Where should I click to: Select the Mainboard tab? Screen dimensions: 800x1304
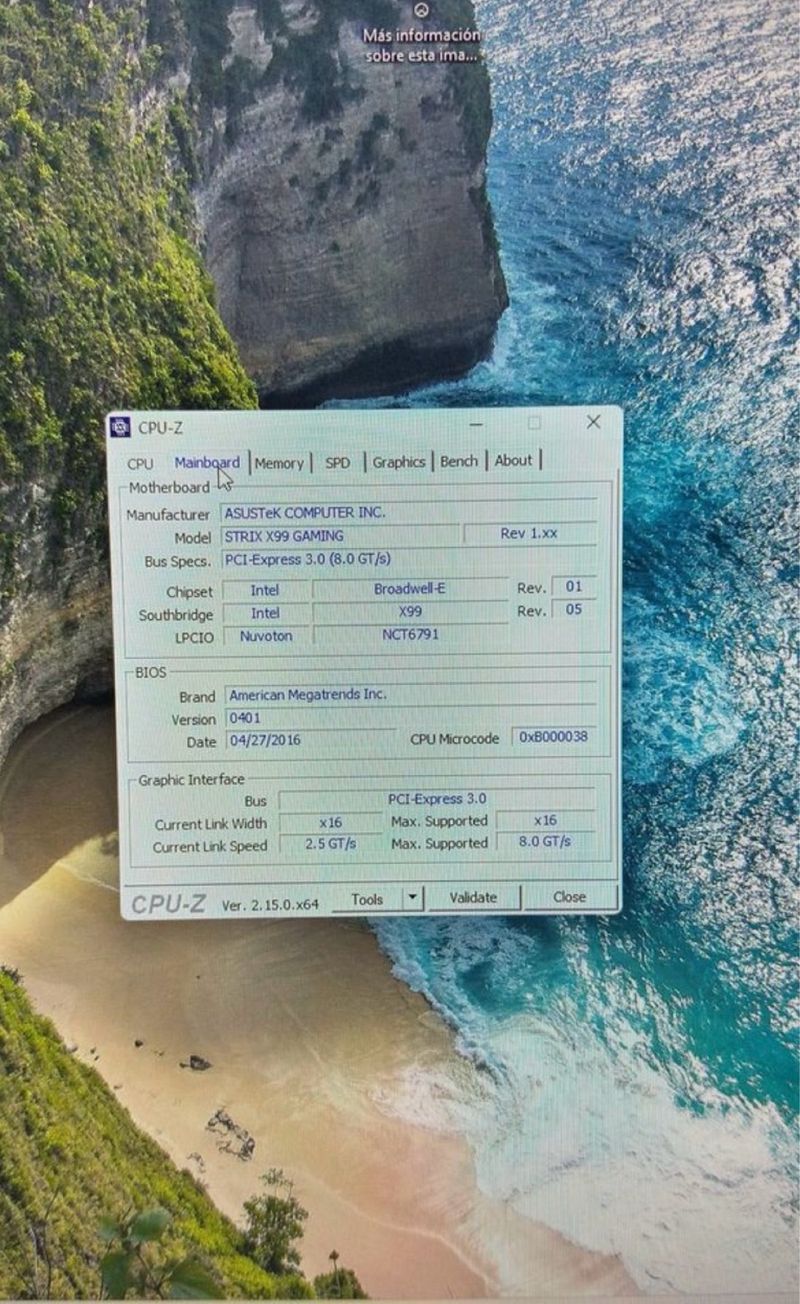point(207,463)
